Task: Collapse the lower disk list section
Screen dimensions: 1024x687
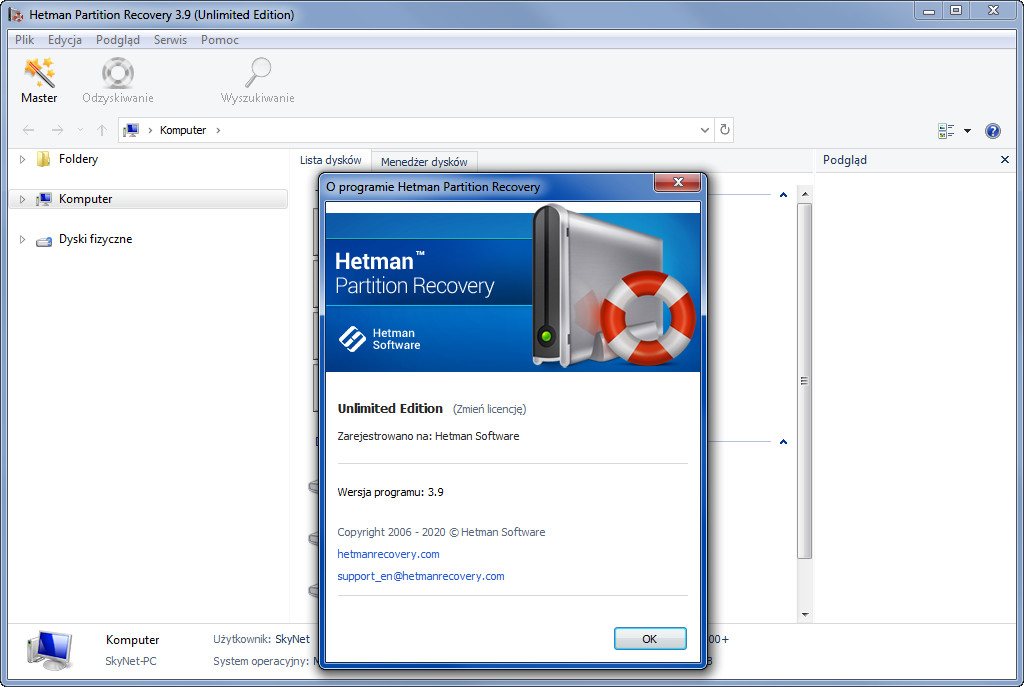Action: coord(783,442)
